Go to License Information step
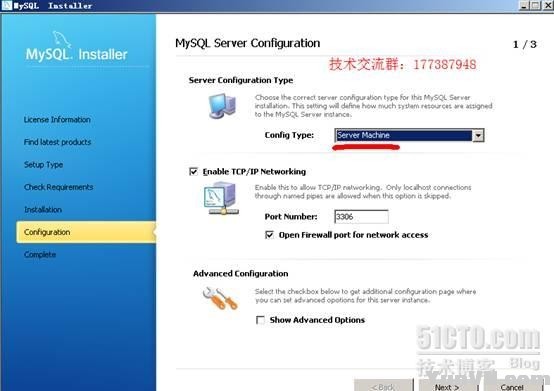The width and height of the screenshot is (554, 391). click(57, 120)
